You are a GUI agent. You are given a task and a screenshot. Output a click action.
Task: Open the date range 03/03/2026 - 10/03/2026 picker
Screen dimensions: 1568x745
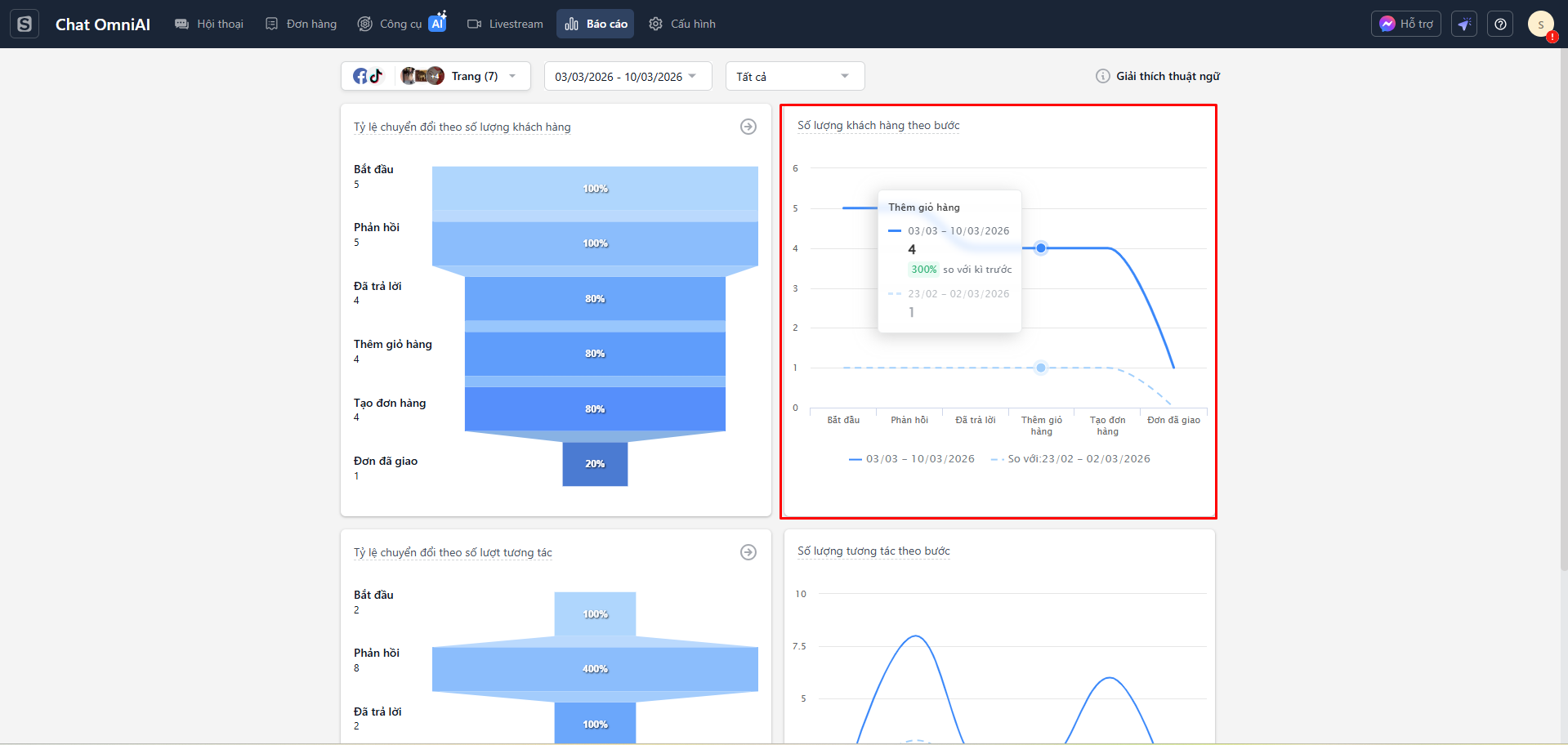(627, 77)
